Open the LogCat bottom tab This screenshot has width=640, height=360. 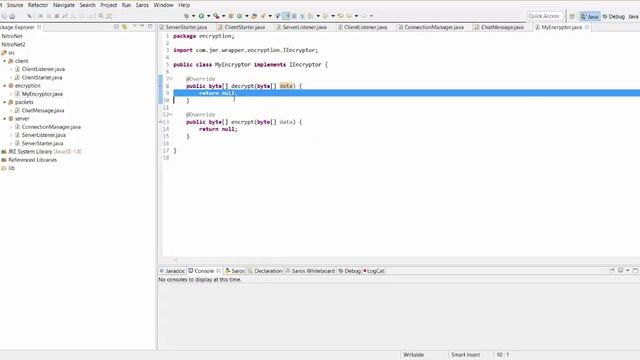tap(374, 271)
